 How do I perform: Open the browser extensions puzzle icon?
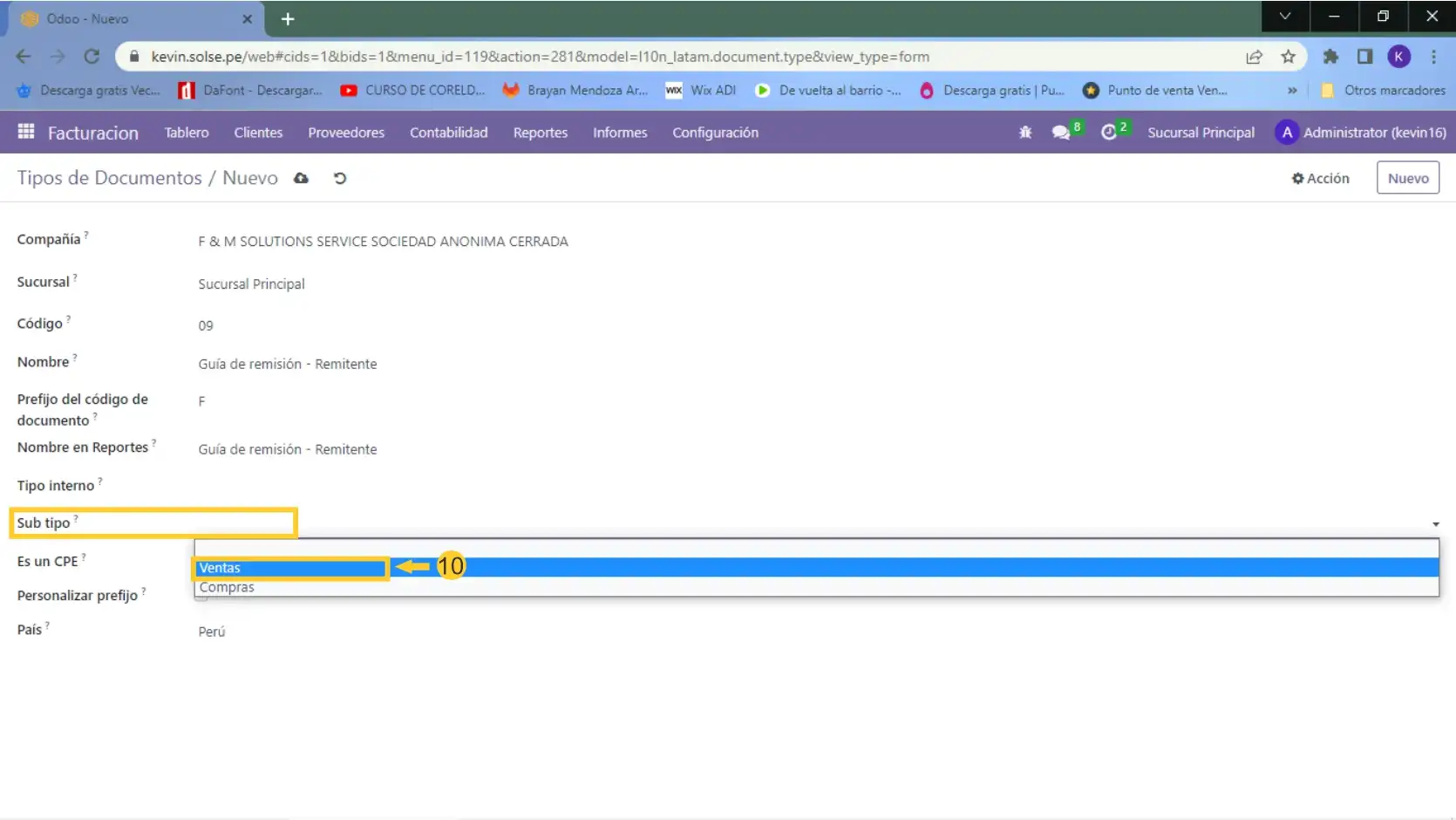(1330, 57)
